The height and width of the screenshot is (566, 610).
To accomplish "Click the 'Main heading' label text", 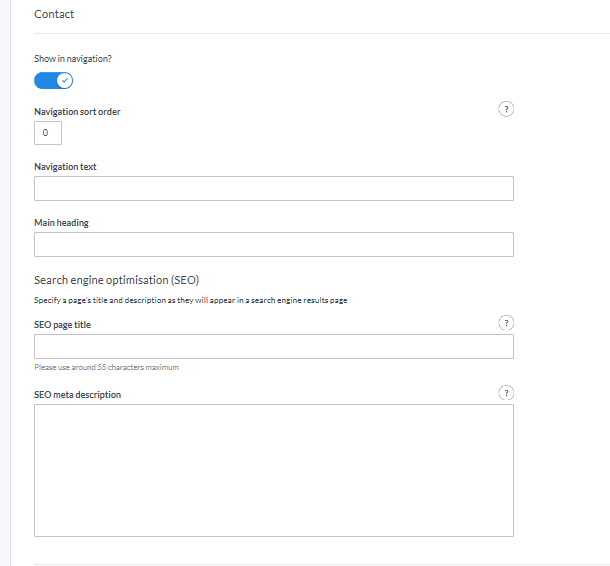I will click(61, 223).
